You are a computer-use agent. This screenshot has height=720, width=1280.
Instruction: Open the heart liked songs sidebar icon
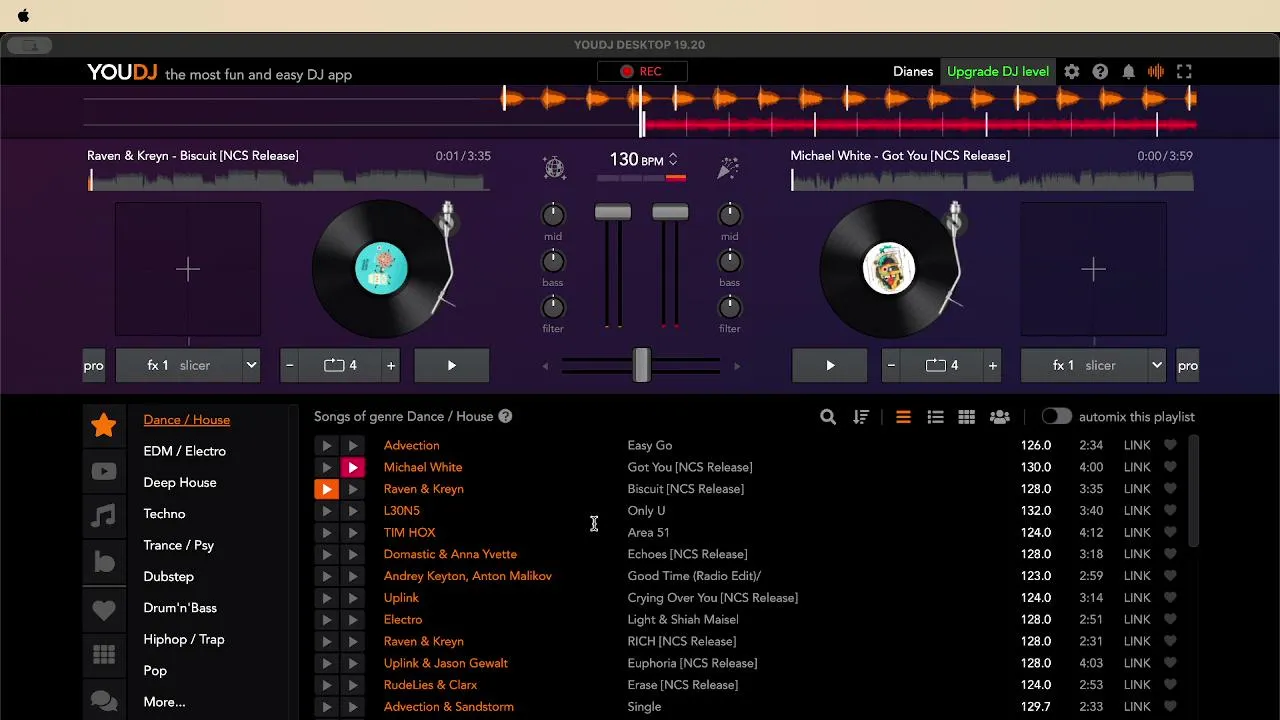(x=104, y=609)
